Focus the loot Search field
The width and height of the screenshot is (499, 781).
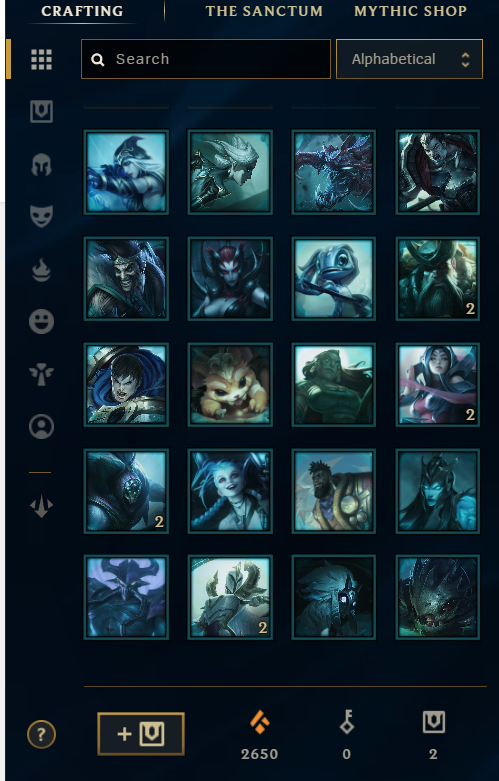point(206,59)
